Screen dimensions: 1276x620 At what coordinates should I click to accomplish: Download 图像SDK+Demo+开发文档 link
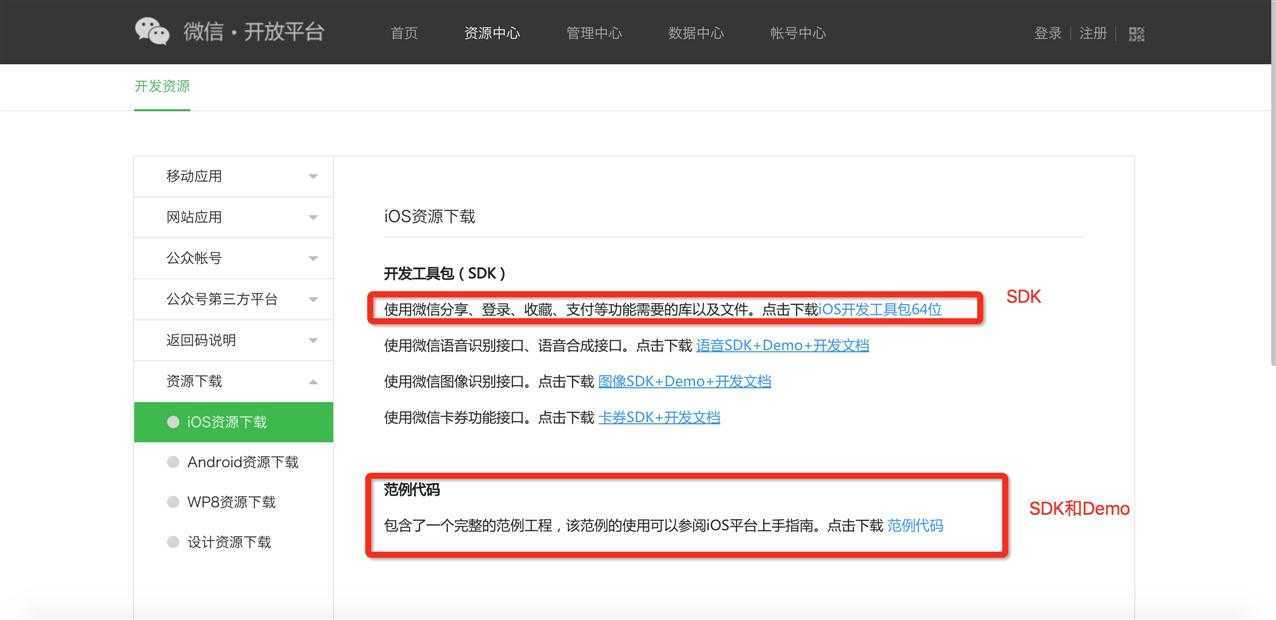[685, 381]
